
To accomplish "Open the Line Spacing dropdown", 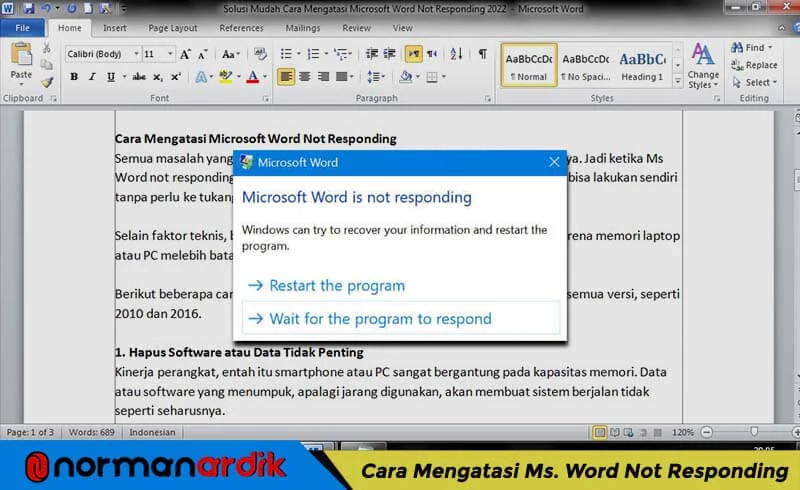I will [x=376, y=77].
